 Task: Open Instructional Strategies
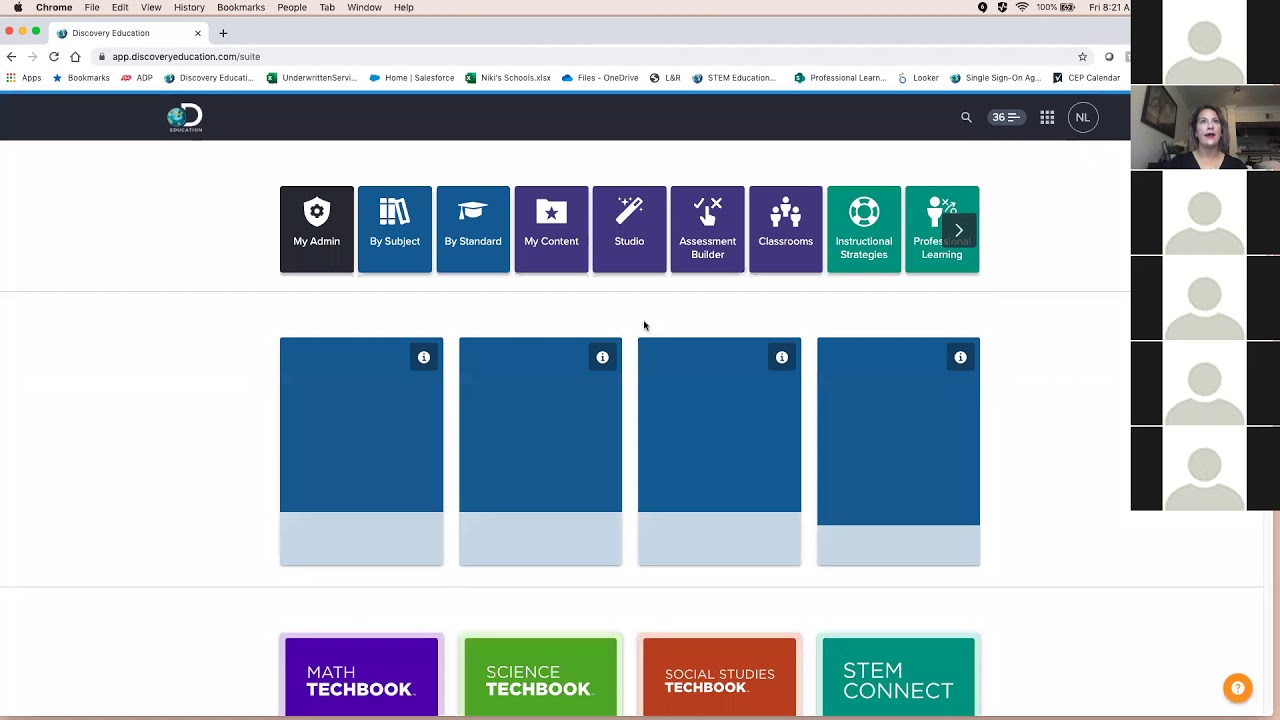click(864, 229)
